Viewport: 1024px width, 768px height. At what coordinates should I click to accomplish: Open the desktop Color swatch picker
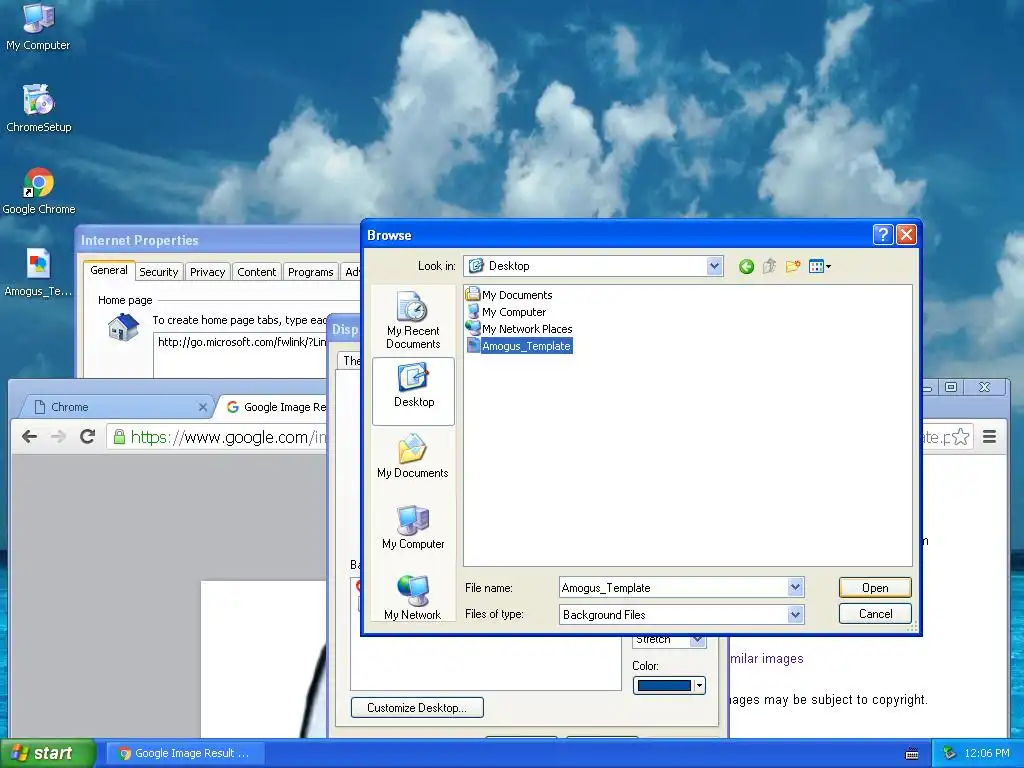point(669,686)
